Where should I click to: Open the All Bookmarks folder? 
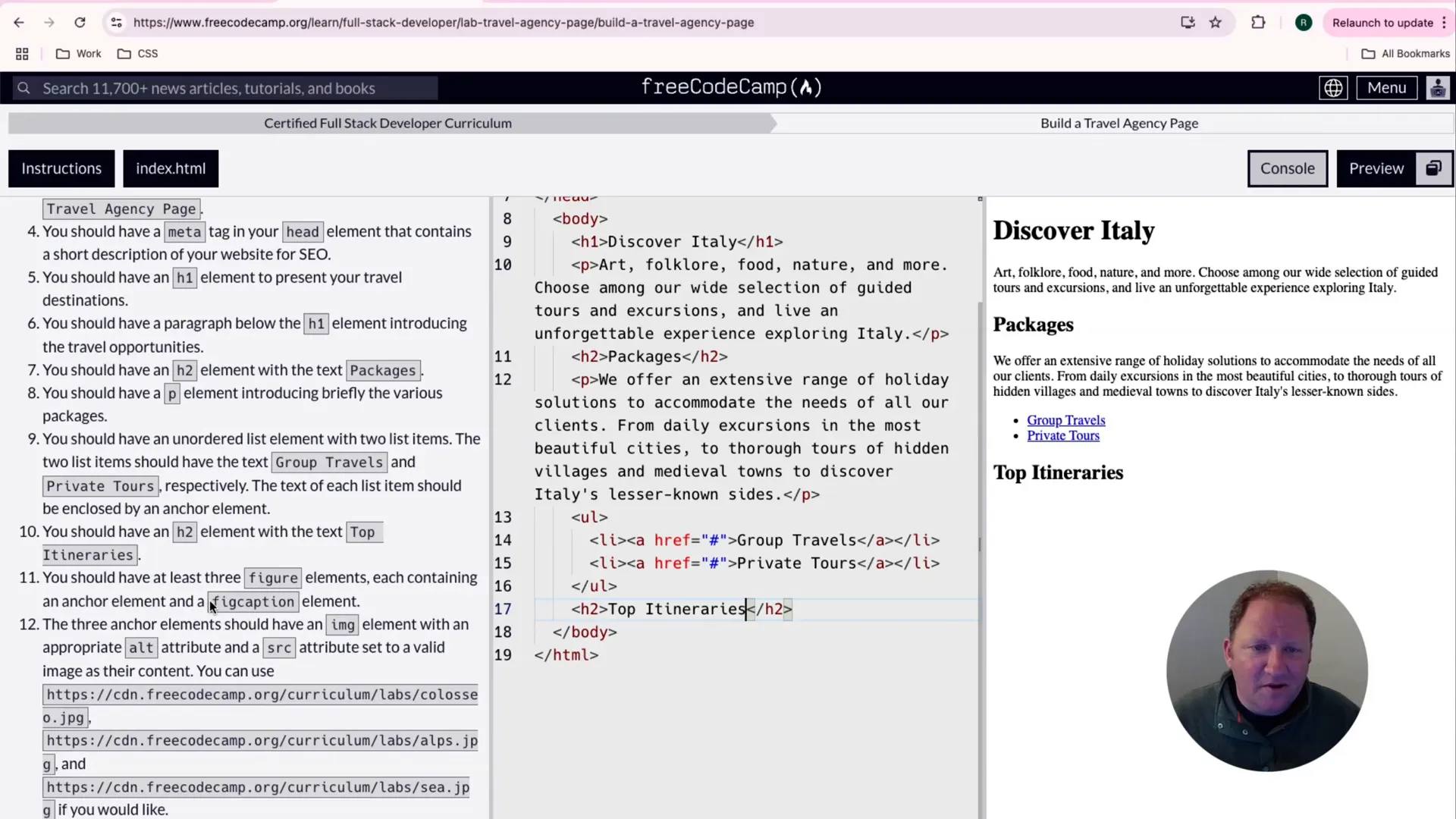1406,54
